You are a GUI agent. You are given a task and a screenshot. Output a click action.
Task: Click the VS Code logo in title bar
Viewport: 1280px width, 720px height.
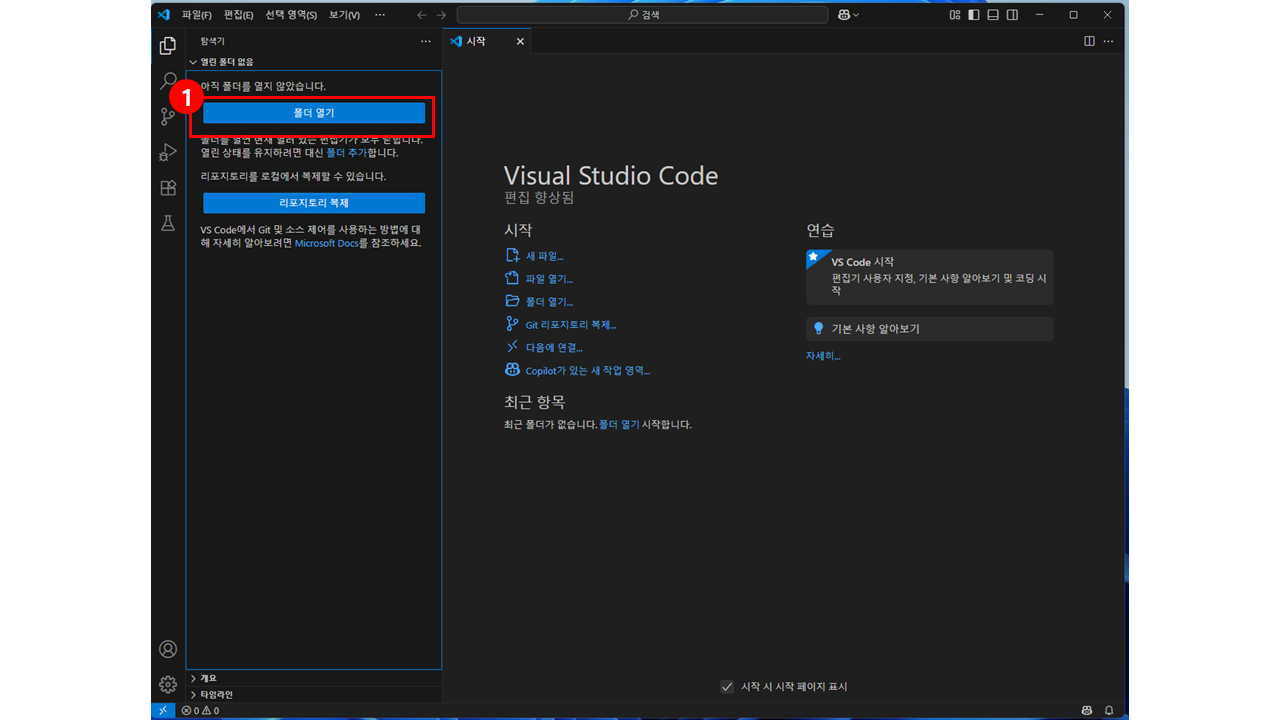[x=164, y=15]
